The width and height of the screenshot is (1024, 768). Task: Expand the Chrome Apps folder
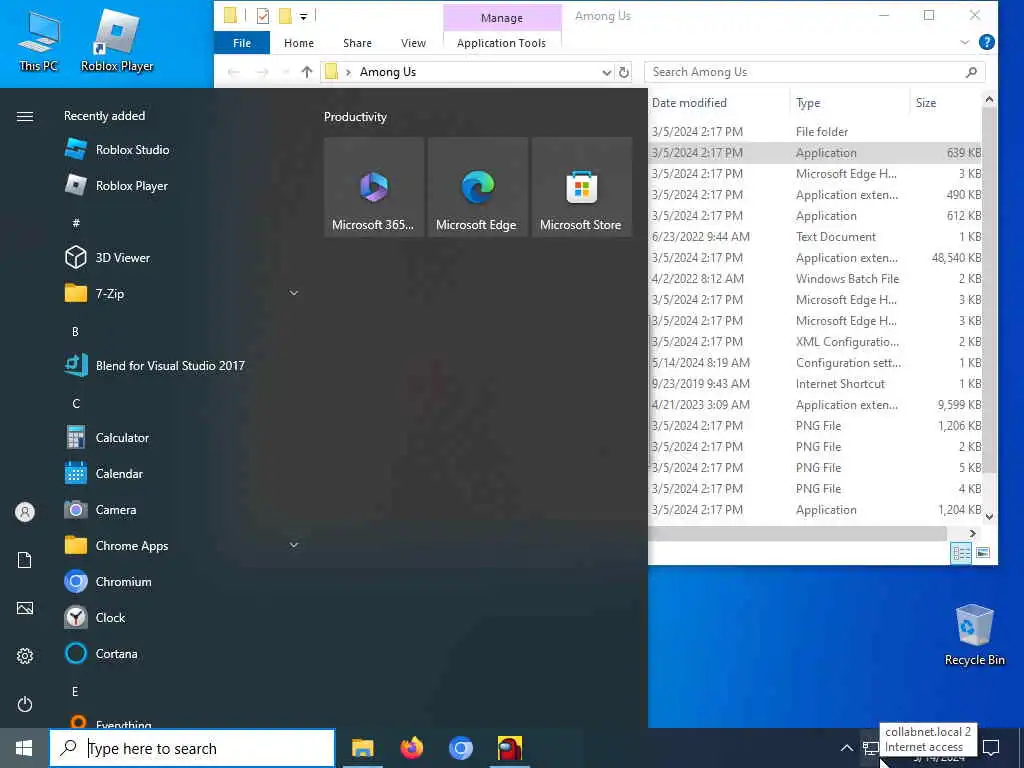pyautogui.click(x=294, y=545)
